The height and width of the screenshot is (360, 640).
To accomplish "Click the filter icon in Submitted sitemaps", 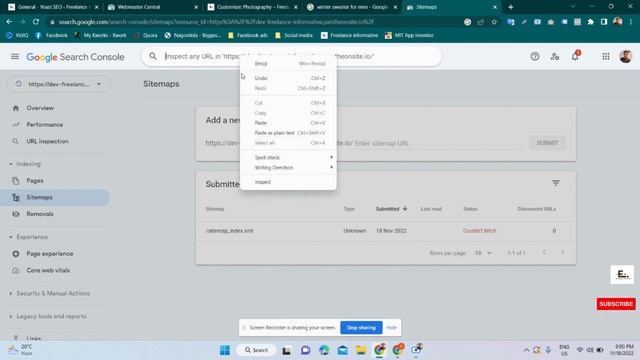I will pyautogui.click(x=556, y=183).
